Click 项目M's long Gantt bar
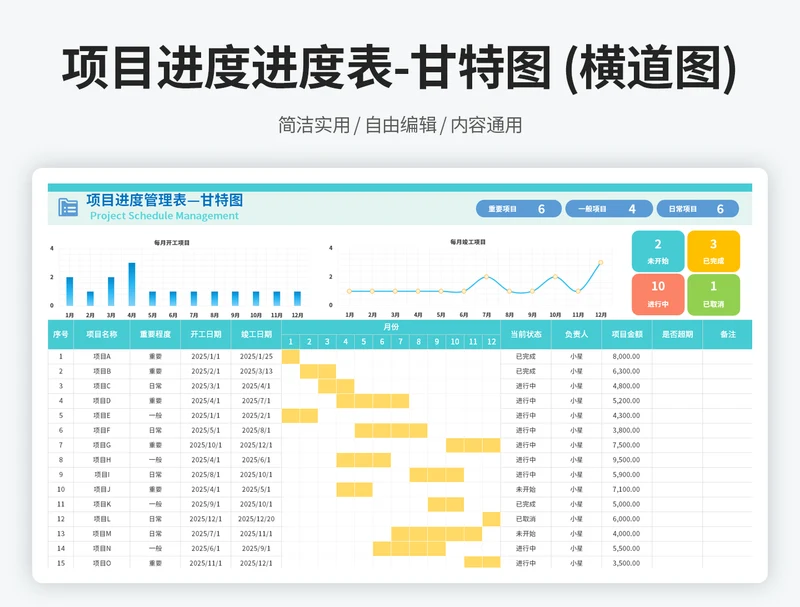The width and height of the screenshot is (800, 607). click(437, 534)
